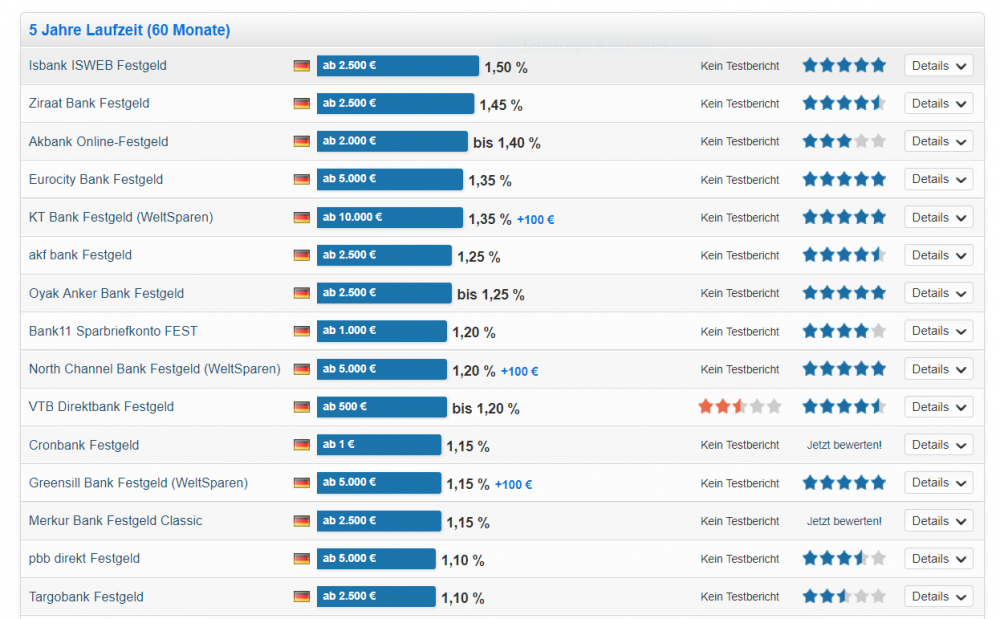
Task: Open the Details dropdown for Ziraat Bank Festgeld
Action: [939, 103]
